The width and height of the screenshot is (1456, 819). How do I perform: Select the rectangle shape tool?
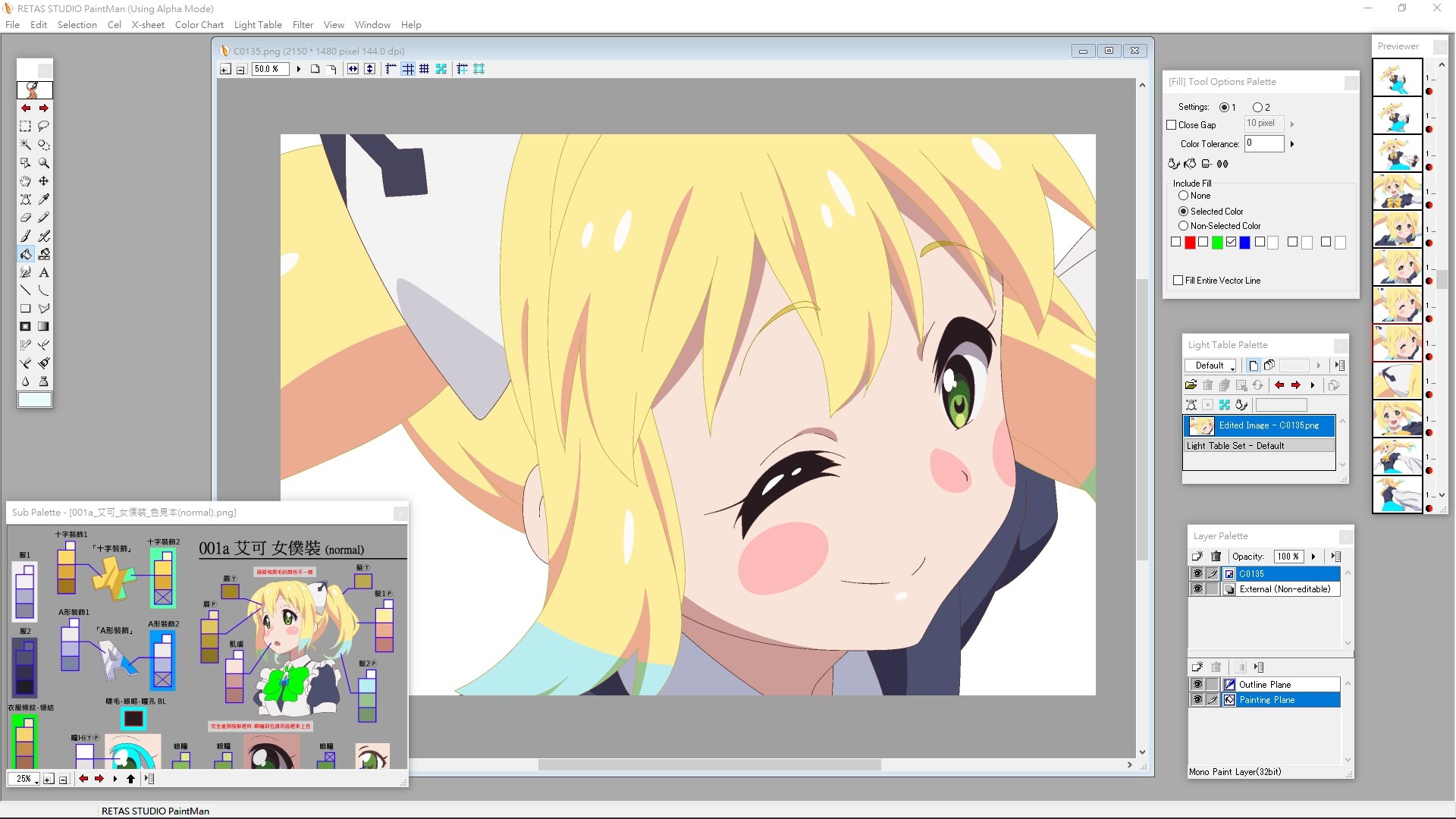(x=25, y=309)
